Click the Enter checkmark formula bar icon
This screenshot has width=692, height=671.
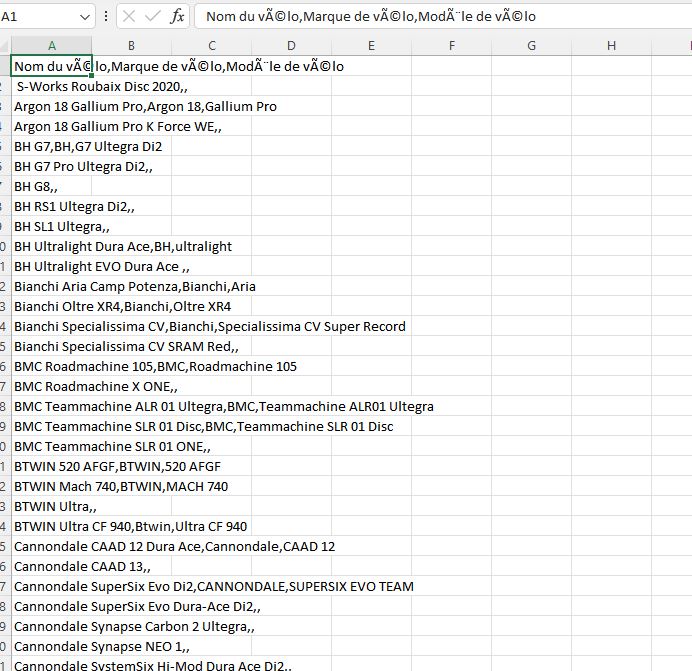(153, 17)
